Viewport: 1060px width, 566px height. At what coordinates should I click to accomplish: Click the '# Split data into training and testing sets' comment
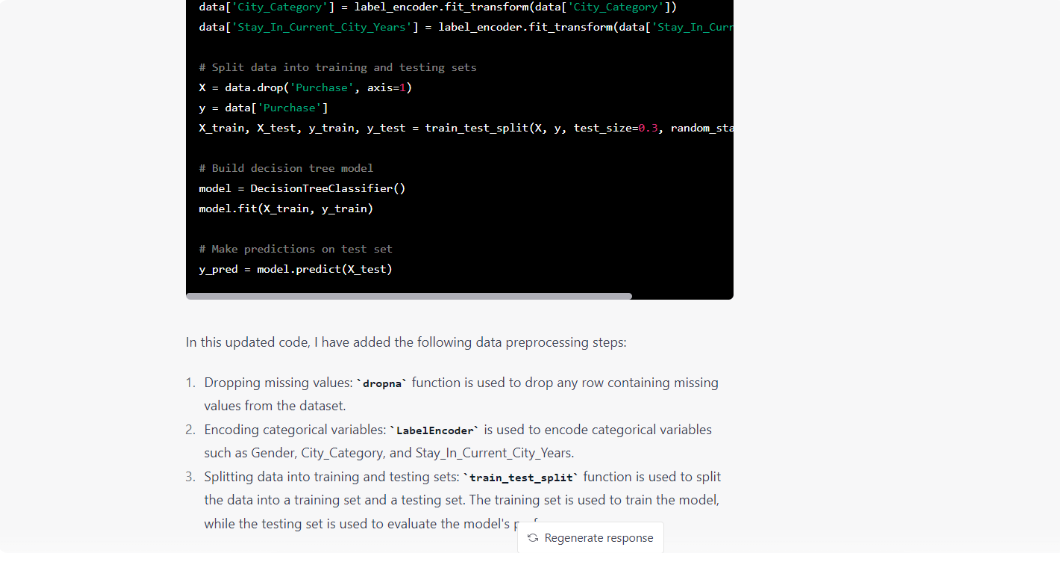coord(337,68)
